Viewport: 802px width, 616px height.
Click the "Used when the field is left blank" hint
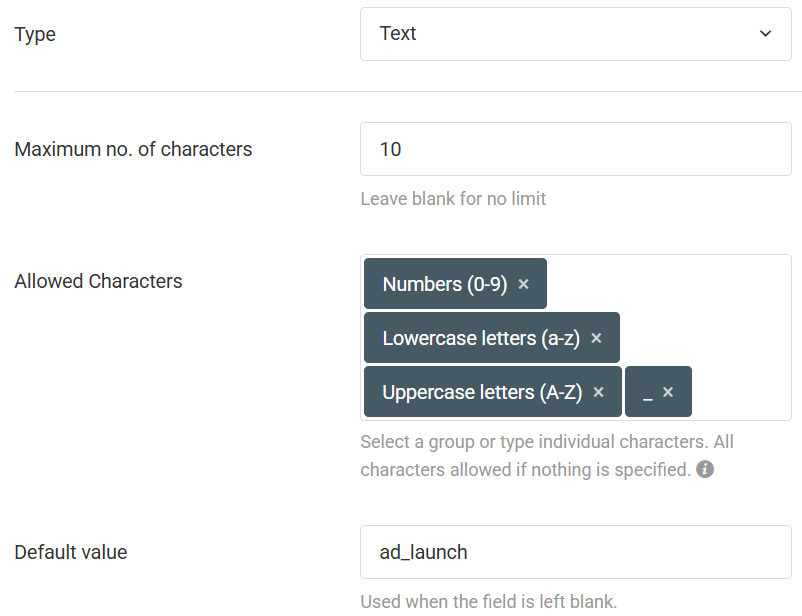[488, 602]
